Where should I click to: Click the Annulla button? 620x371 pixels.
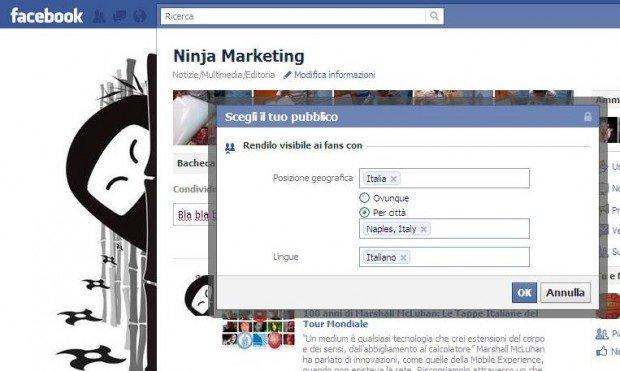565,293
